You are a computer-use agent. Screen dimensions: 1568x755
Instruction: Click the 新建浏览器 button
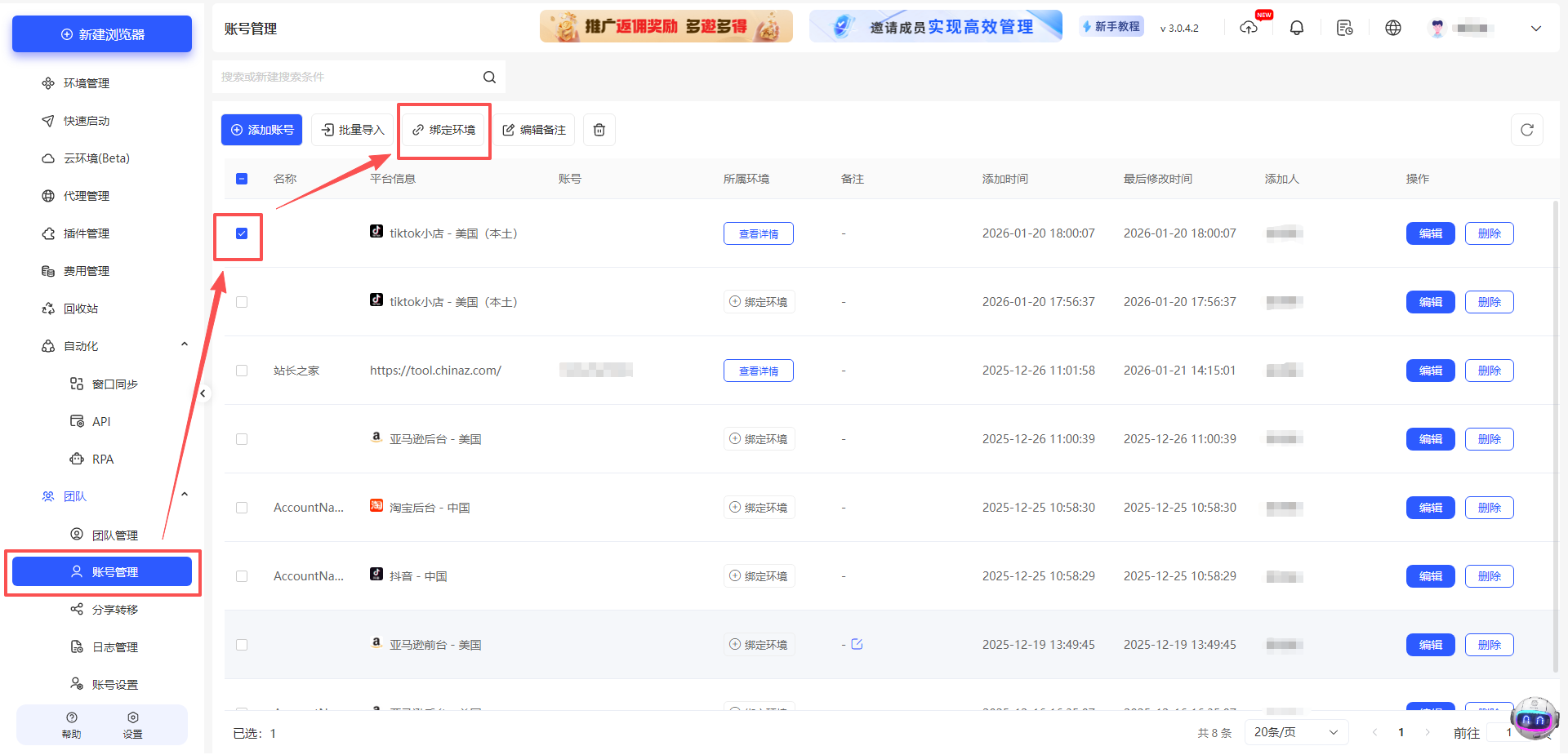click(101, 33)
